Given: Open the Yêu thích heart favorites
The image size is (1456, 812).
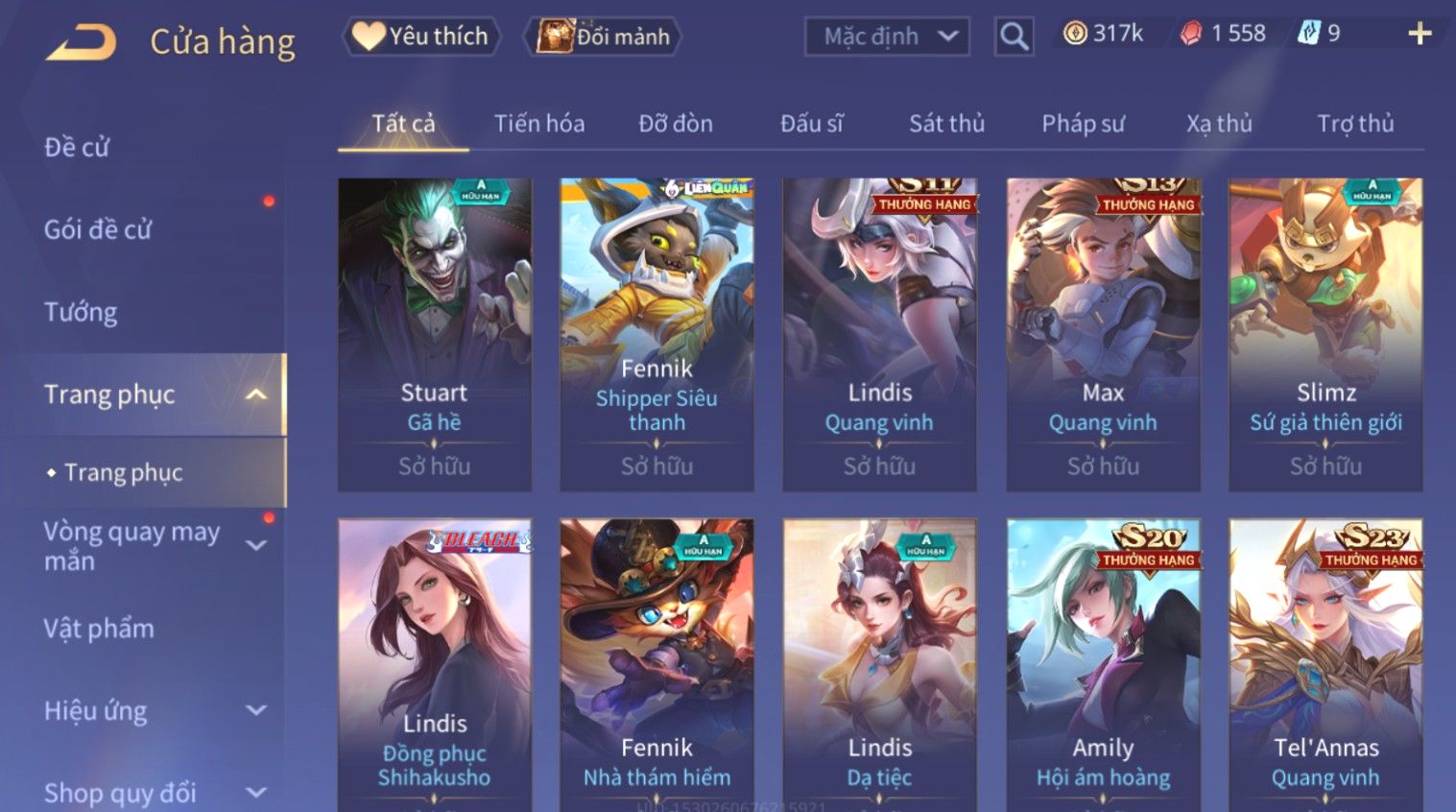Looking at the screenshot, I should 420,36.
